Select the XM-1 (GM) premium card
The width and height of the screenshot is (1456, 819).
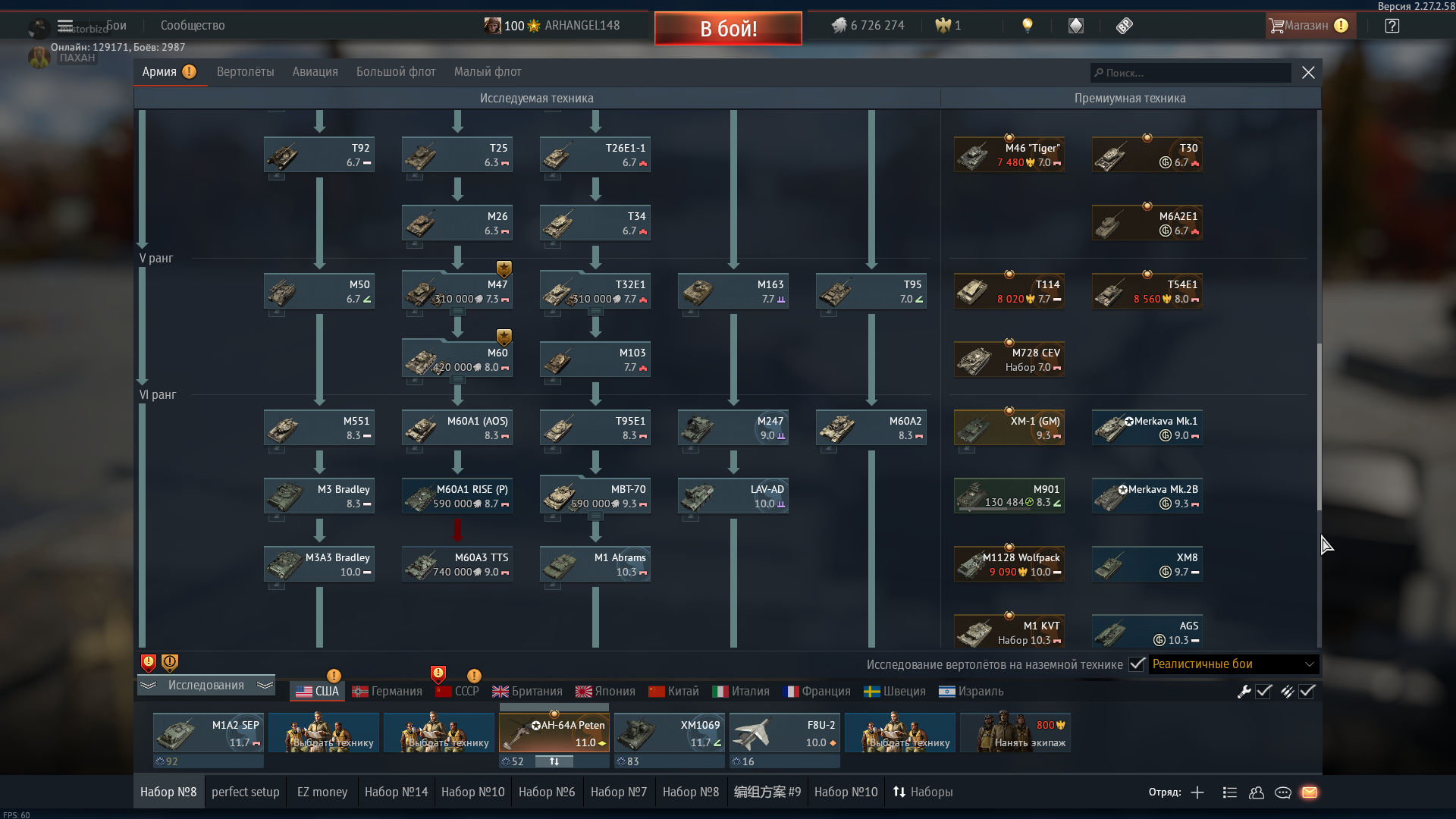[x=1009, y=428]
